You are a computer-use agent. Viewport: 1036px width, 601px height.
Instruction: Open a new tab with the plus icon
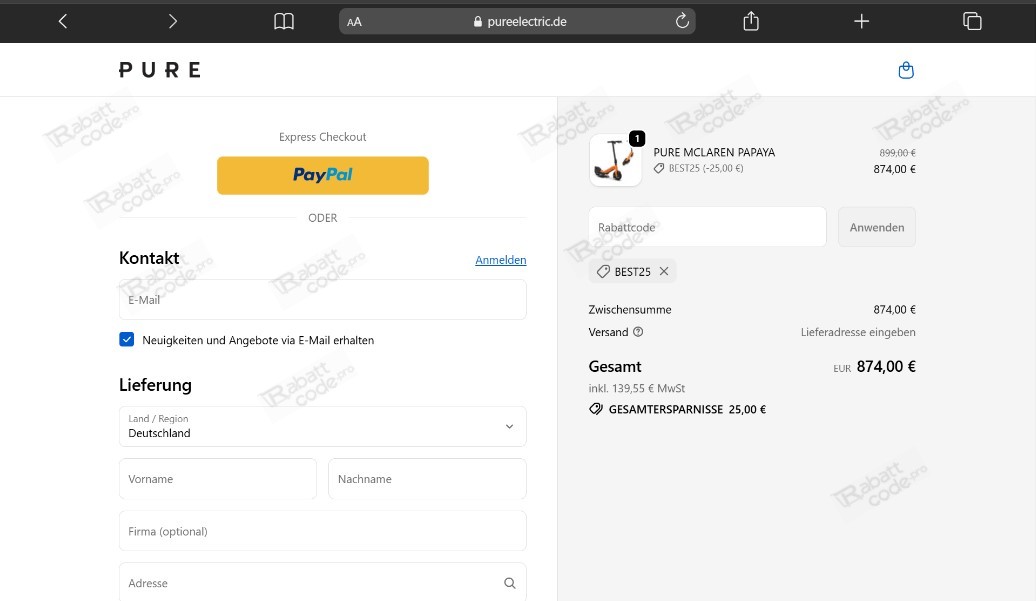click(861, 21)
